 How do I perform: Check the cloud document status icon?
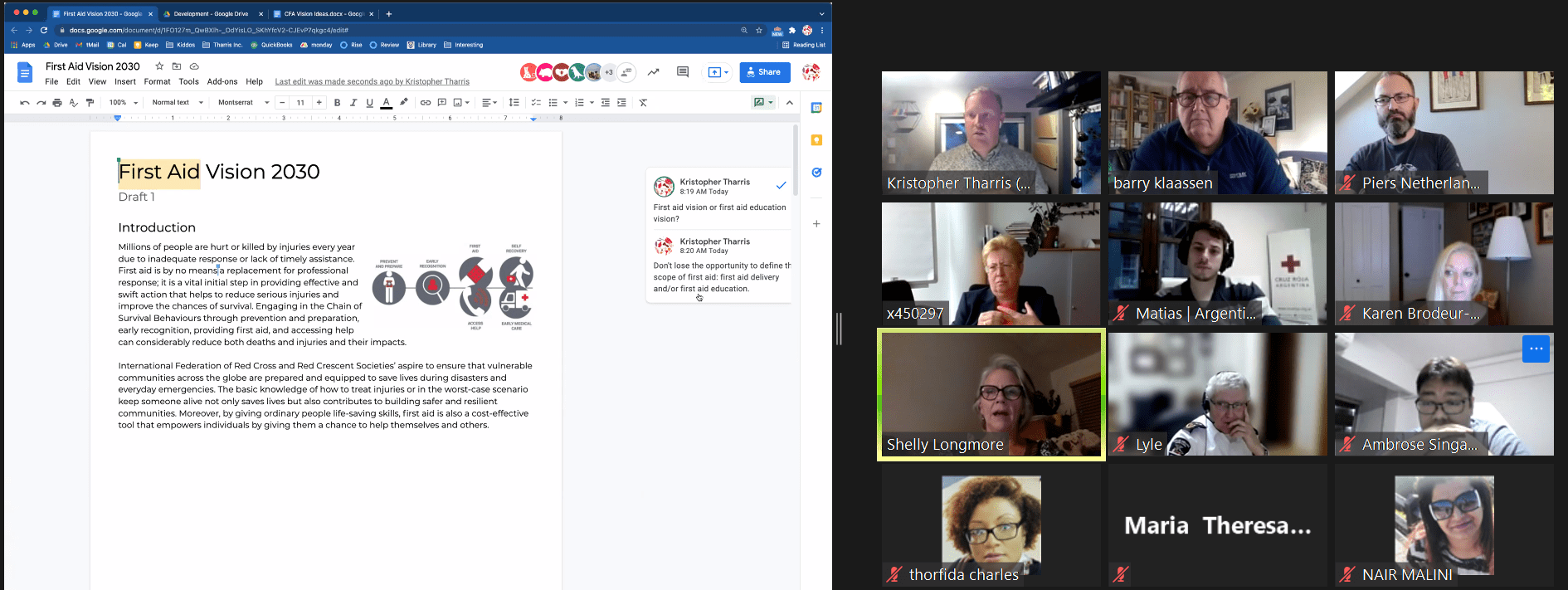(194, 66)
